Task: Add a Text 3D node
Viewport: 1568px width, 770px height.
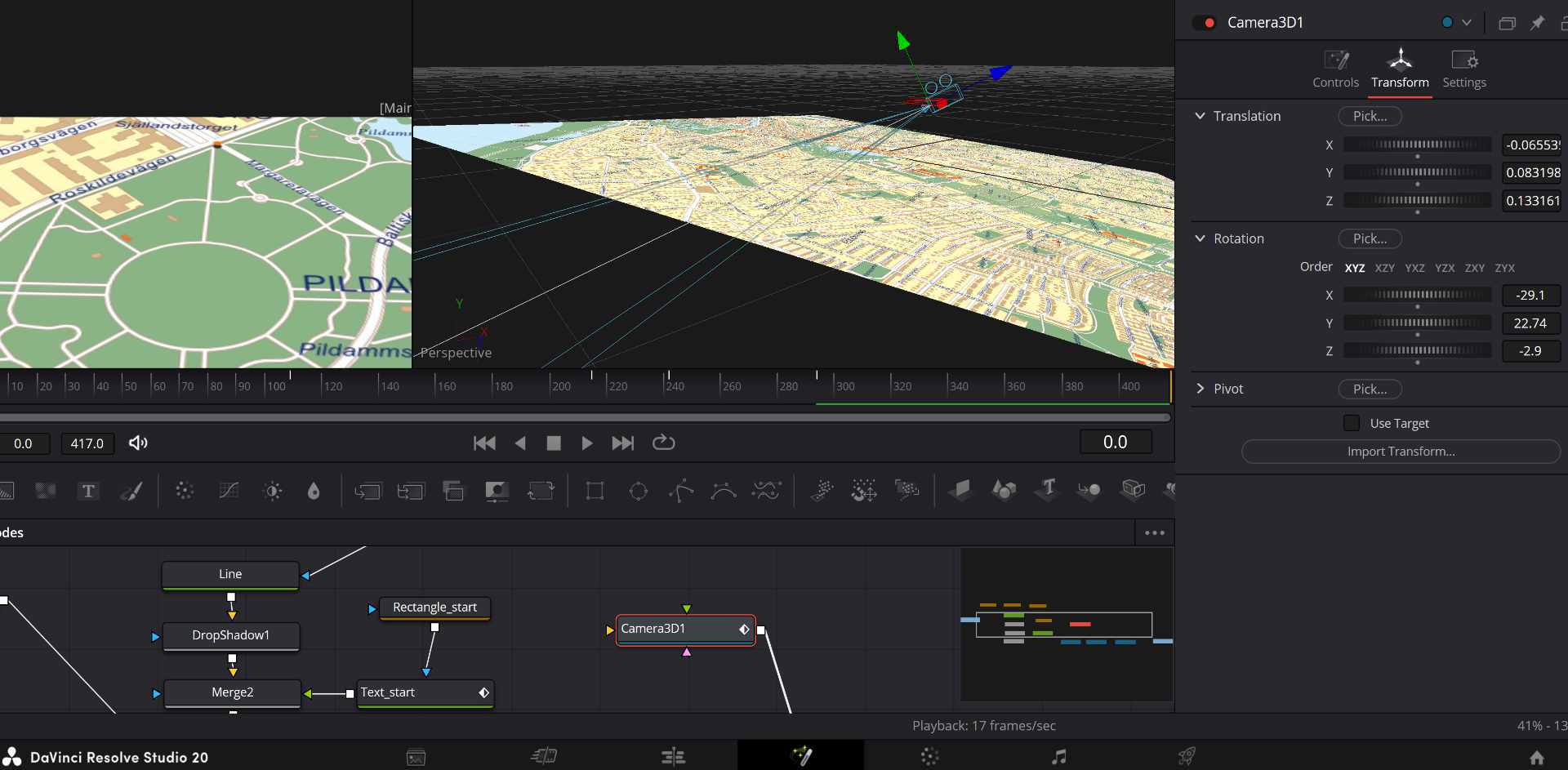Action: click(x=1047, y=490)
